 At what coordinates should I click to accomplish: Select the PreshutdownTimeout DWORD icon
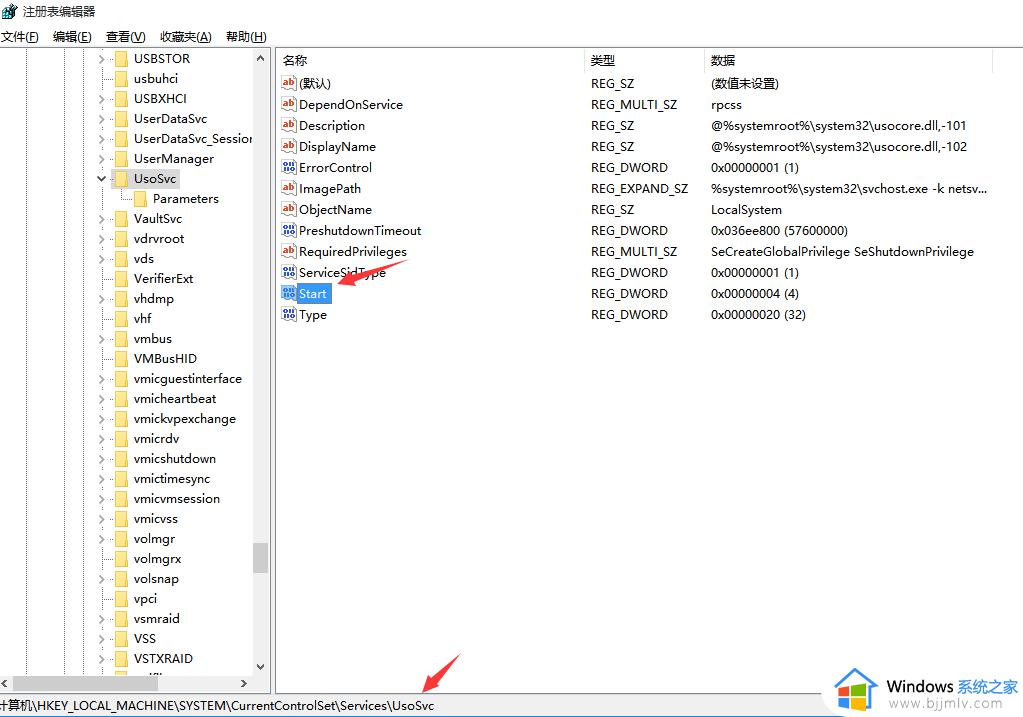click(x=288, y=230)
